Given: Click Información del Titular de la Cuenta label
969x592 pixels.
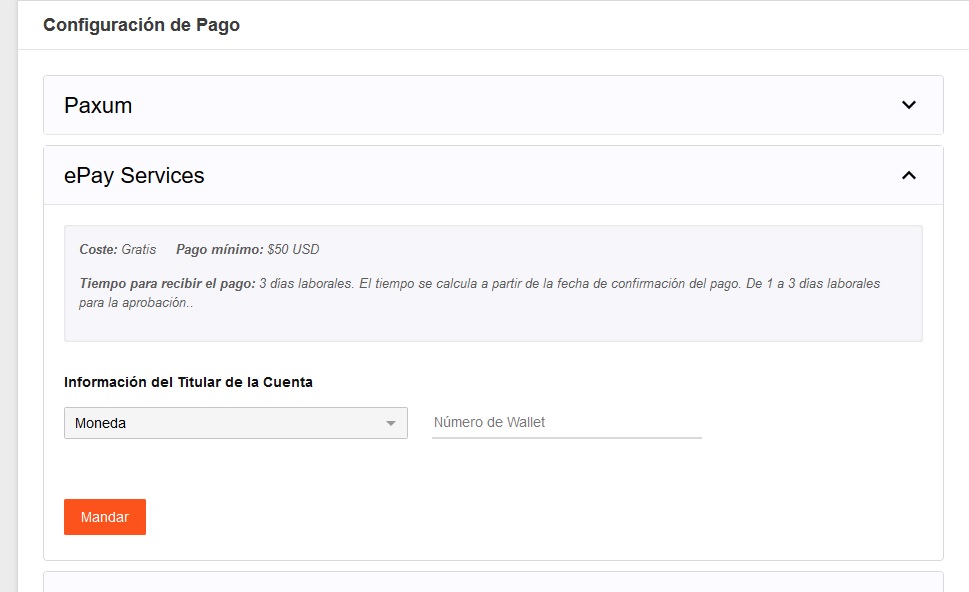Looking at the screenshot, I should tap(188, 382).
